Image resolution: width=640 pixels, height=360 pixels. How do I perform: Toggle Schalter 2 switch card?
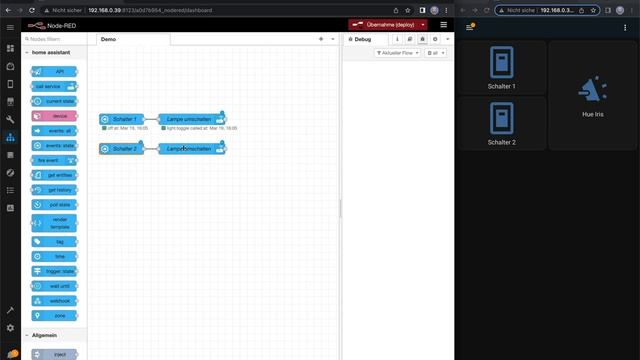(502, 124)
